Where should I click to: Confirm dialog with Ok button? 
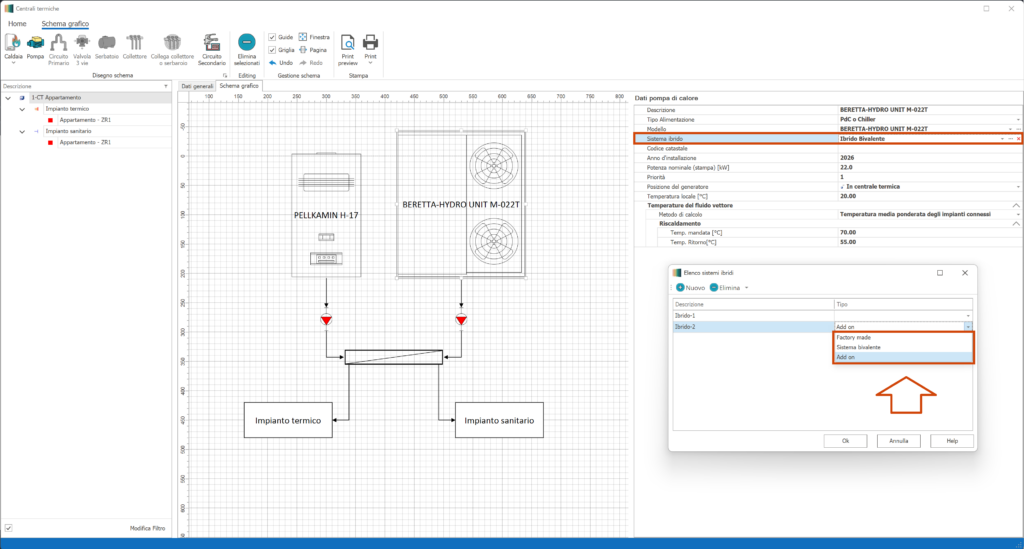pos(845,440)
